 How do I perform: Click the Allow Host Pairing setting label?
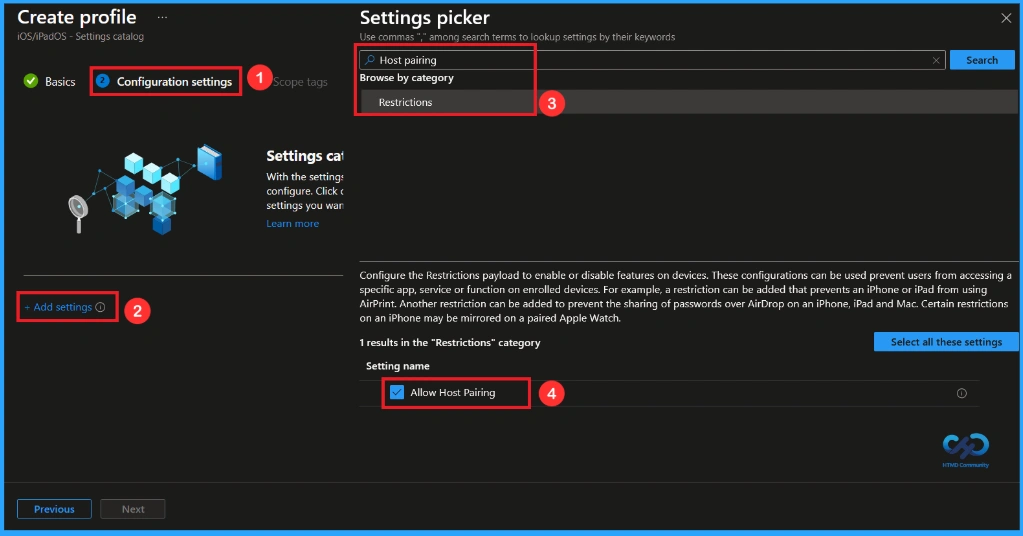coord(452,393)
